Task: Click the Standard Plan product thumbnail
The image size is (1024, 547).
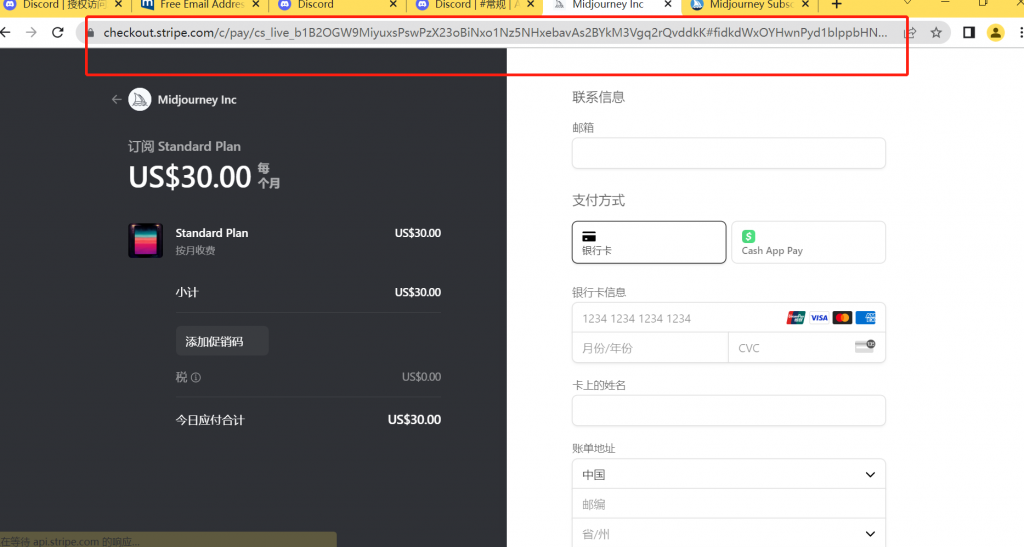Action: pos(146,240)
